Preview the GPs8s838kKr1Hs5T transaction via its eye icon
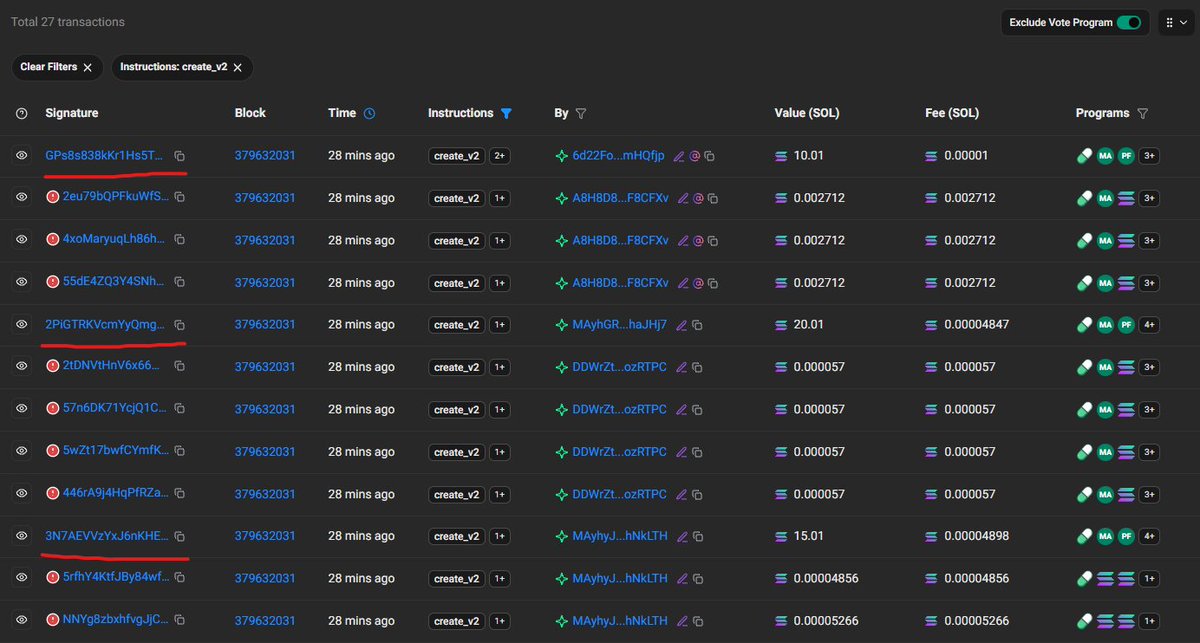The image size is (1200, 643). 21,155
